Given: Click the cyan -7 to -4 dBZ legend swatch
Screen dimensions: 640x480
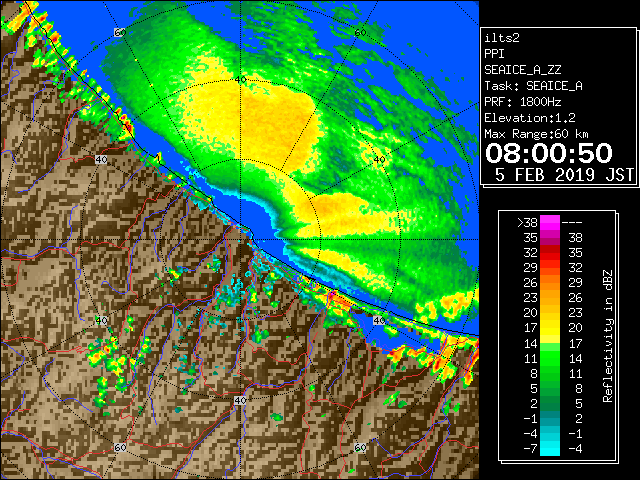Looking at the screenshot, I should [x=550, y=448].
